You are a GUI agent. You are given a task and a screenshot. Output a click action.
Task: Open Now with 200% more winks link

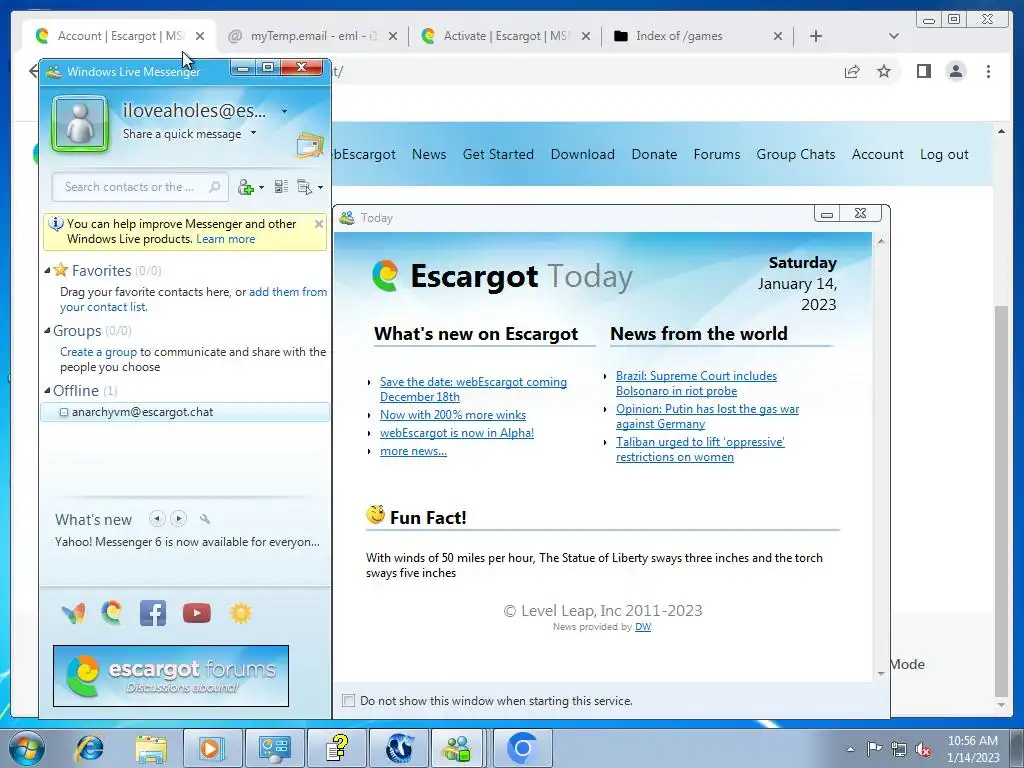453,415
